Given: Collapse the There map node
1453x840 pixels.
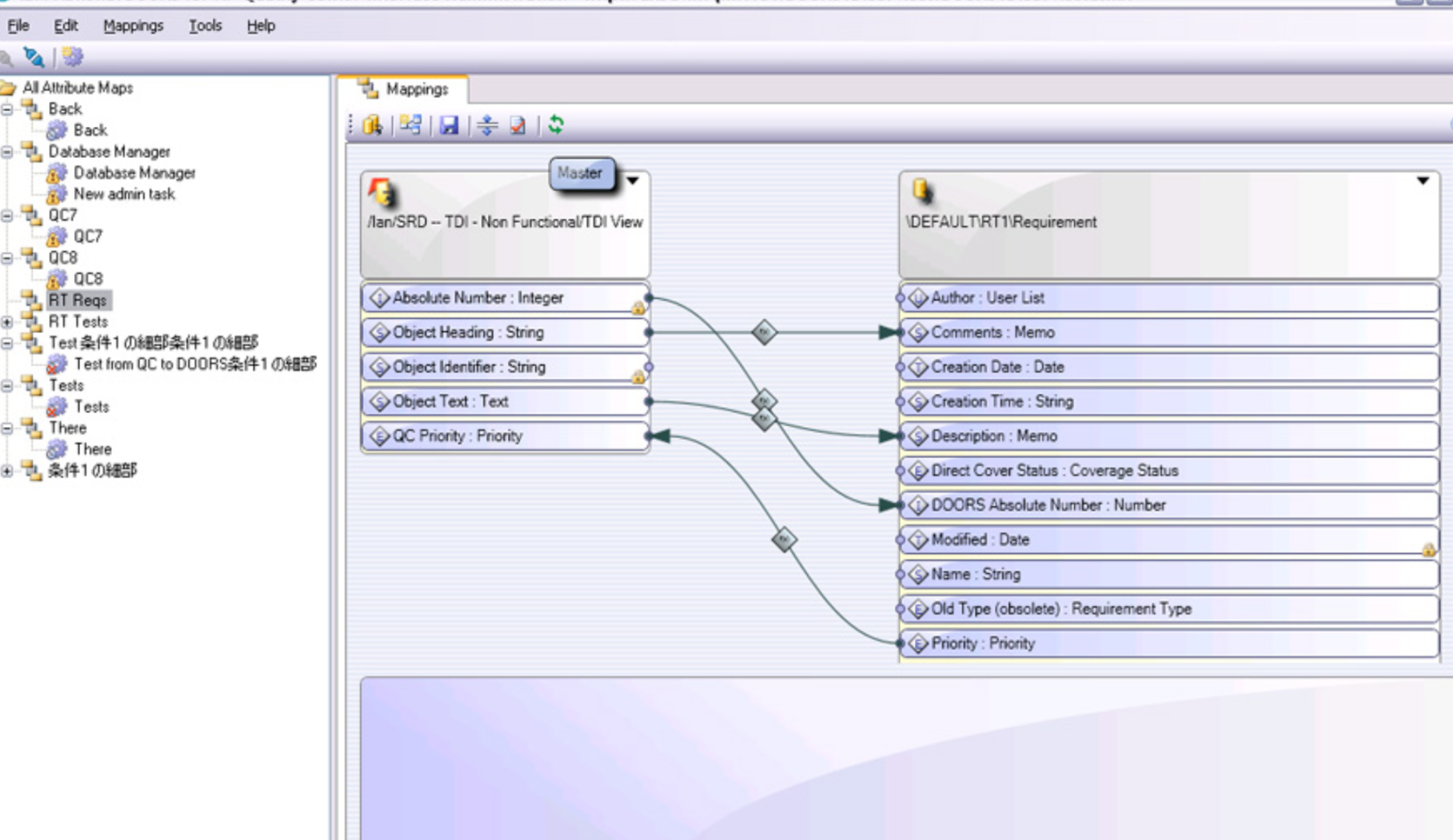Looking at the screenshot, I should 7,428.
